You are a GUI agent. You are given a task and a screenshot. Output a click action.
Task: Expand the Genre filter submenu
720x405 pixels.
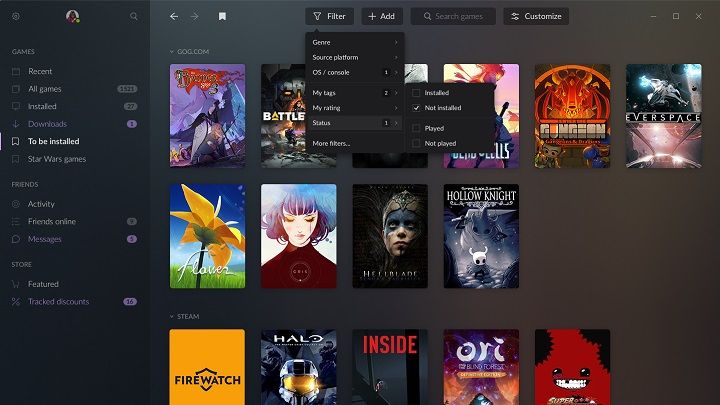click(355, 42)
